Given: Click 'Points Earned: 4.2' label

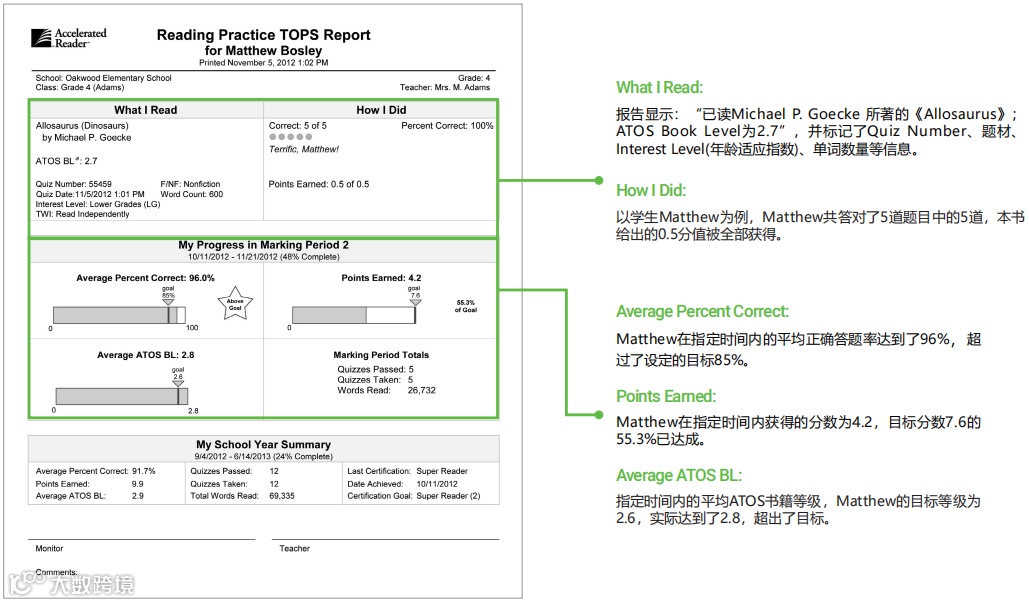Looking at the screenshot, I should point(381,278).
